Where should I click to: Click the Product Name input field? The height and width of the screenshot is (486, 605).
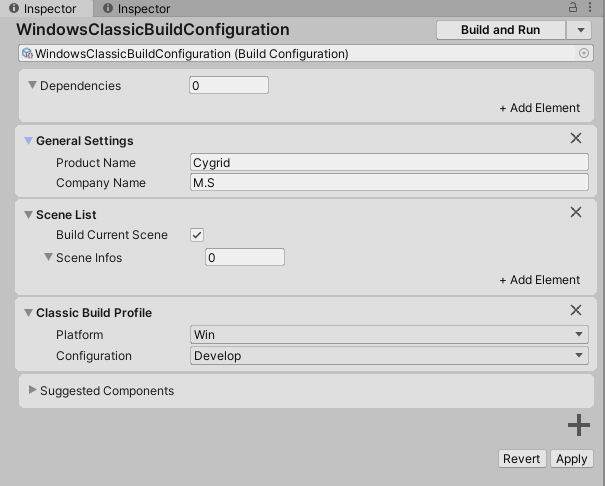click(389, 163)
